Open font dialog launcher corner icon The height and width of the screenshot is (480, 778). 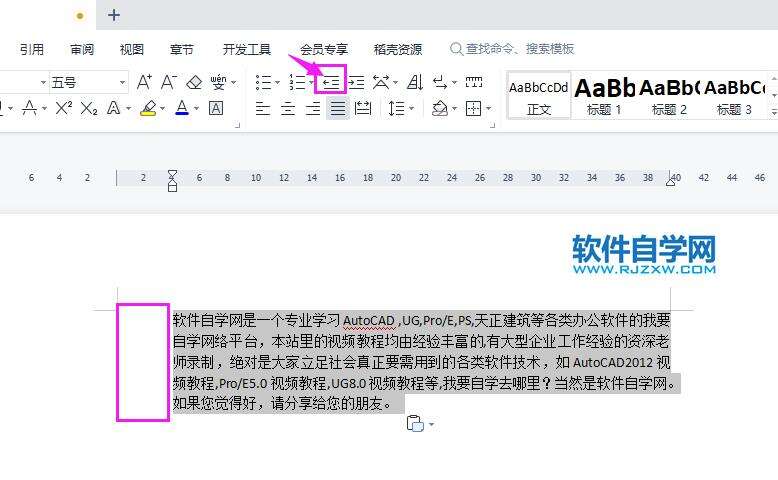coord(237,125)
